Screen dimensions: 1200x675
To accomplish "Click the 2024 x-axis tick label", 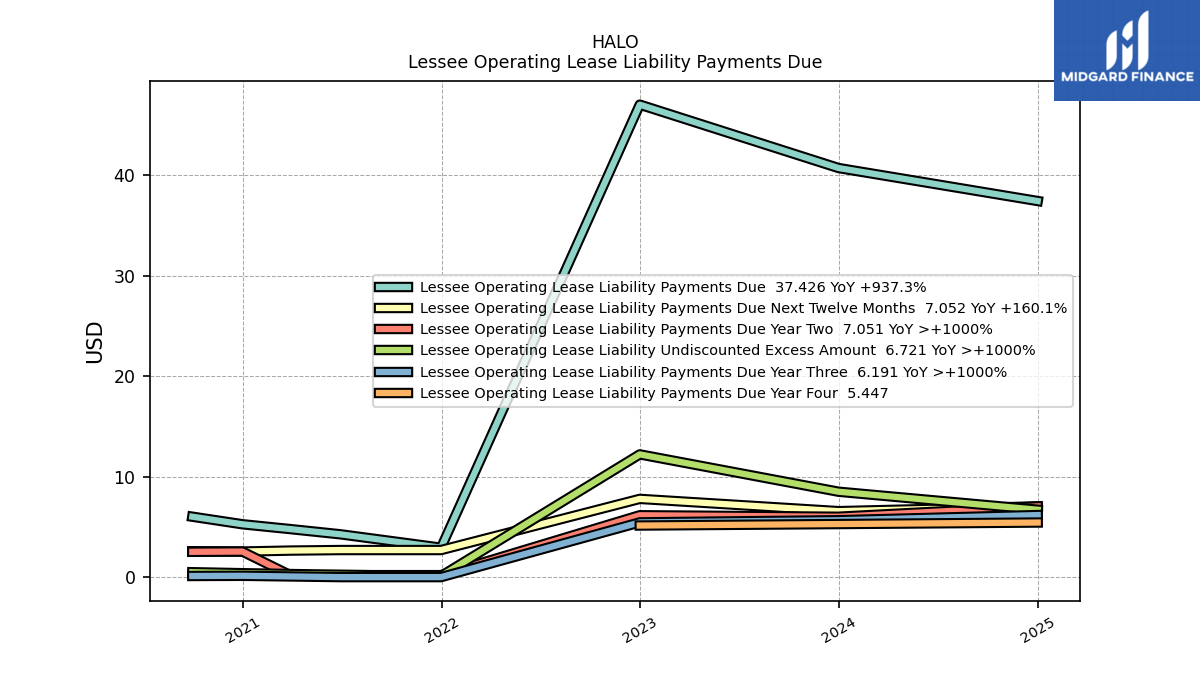I will point(839,630).
